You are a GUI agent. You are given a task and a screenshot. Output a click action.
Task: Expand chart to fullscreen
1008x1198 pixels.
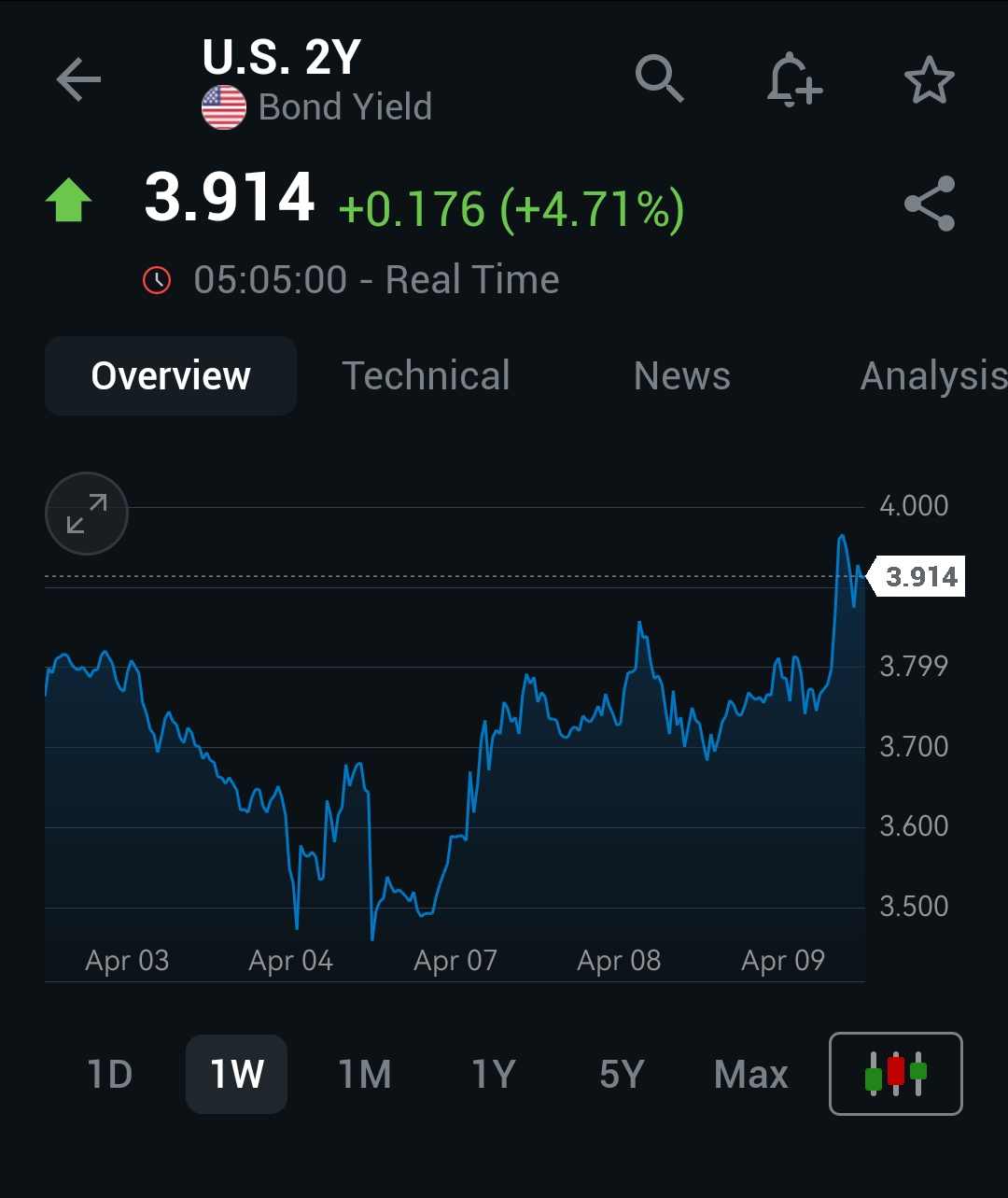point(87,514)
